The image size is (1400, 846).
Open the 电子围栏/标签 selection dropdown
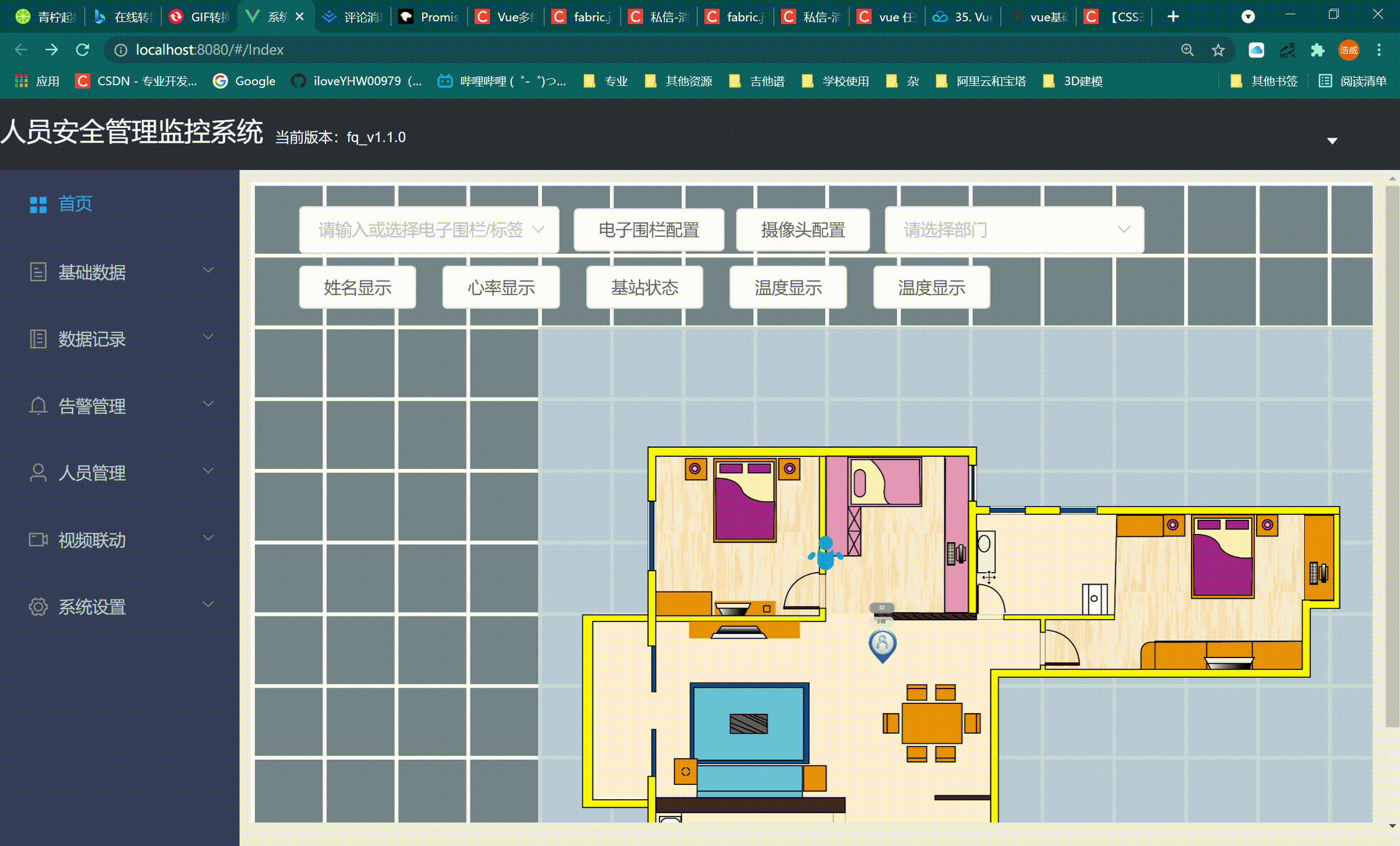429,230
